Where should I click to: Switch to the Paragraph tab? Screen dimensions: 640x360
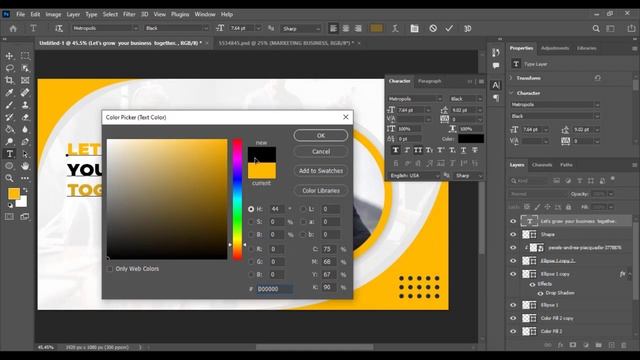pyautogui.click(x=429, y=81)
